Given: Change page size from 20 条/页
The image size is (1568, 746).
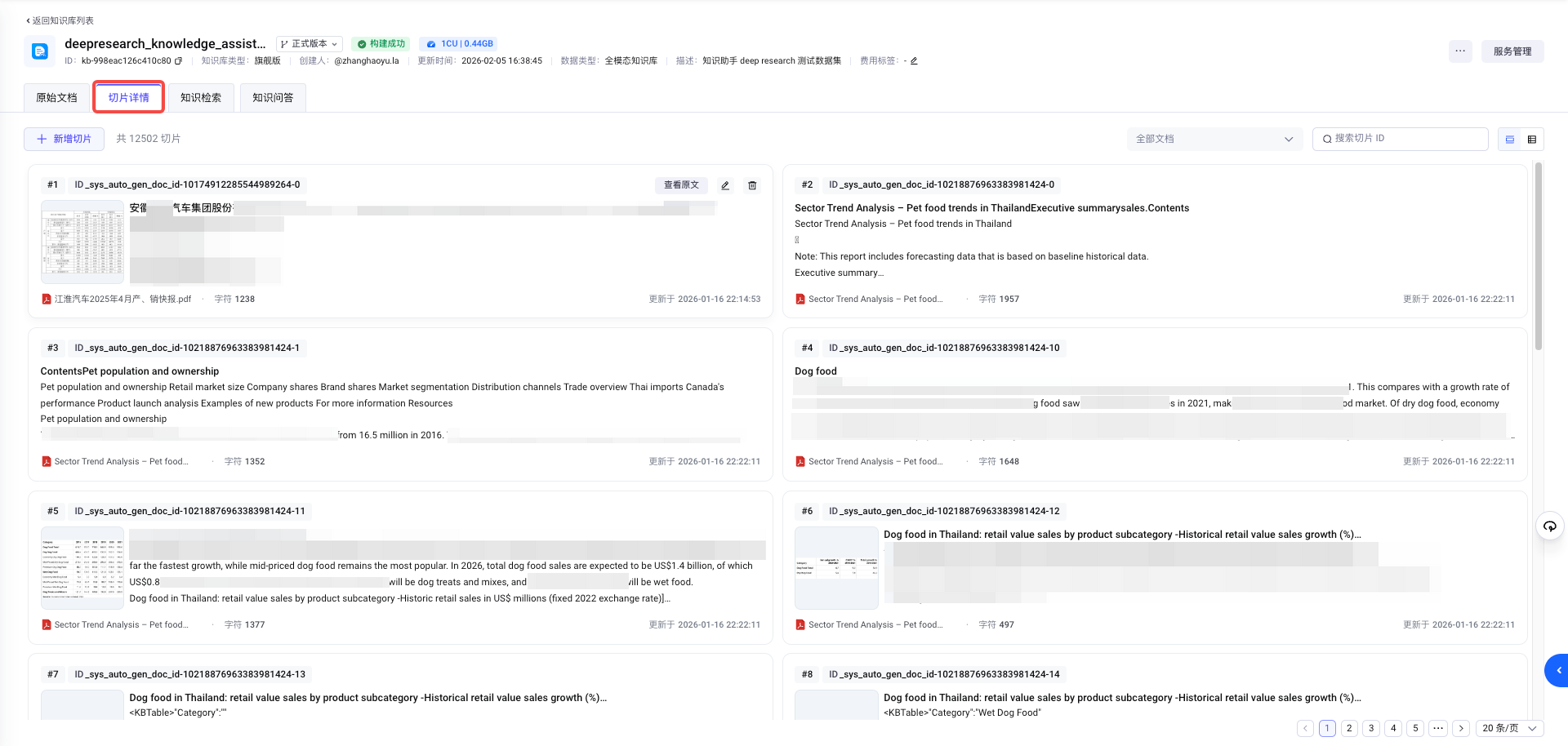Looking at the screenshot, I should pyautogui.click(x=1509, y=728).
